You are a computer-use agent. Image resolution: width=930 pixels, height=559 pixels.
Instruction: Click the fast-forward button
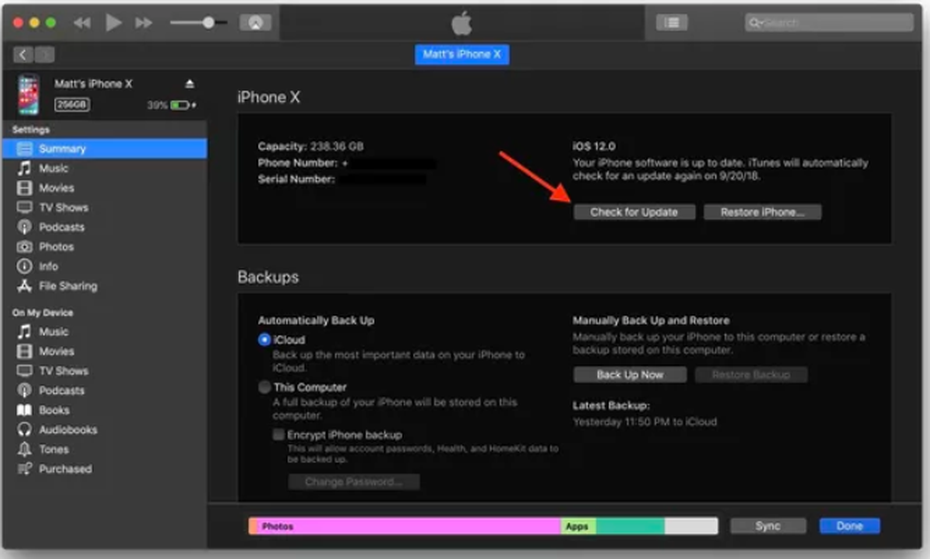coord(144,23)
